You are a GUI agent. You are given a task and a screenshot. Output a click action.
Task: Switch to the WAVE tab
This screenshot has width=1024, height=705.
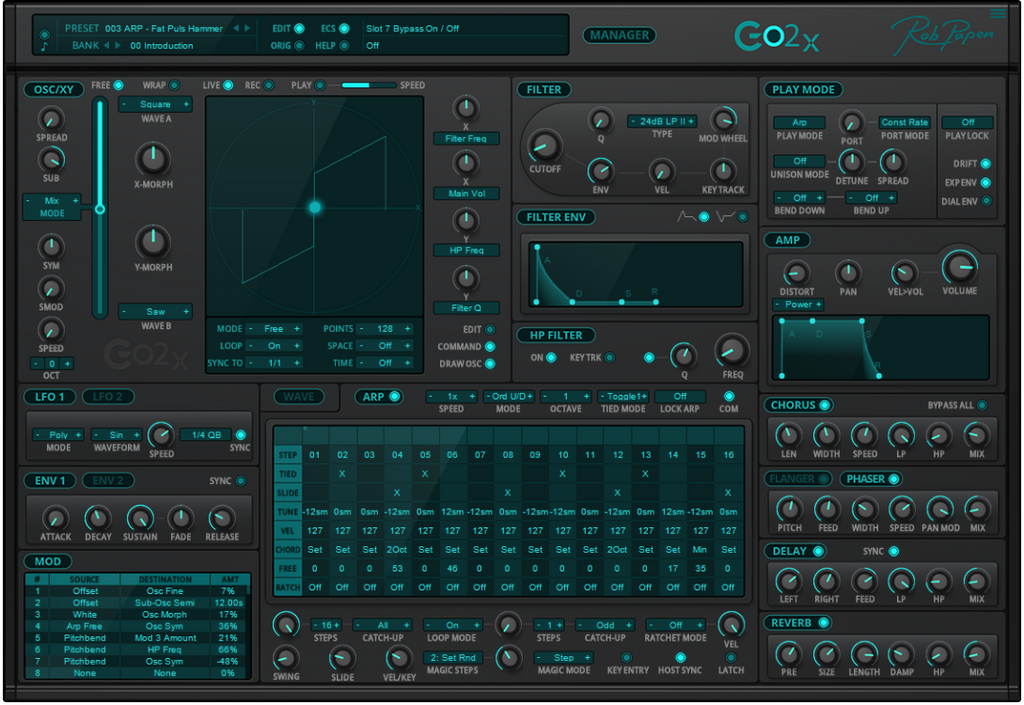[x=298, y=397]
